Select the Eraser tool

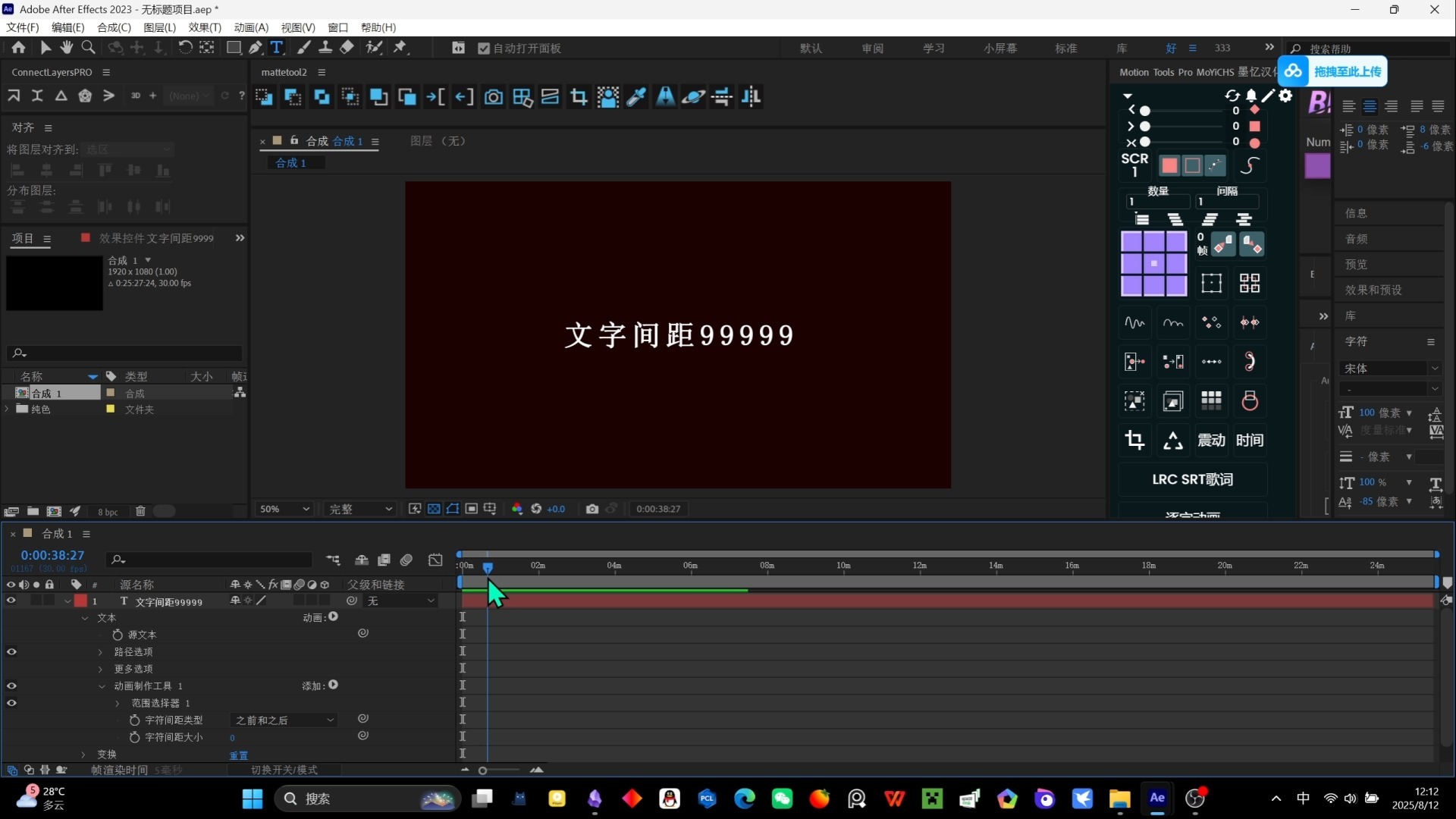(347, 48)
